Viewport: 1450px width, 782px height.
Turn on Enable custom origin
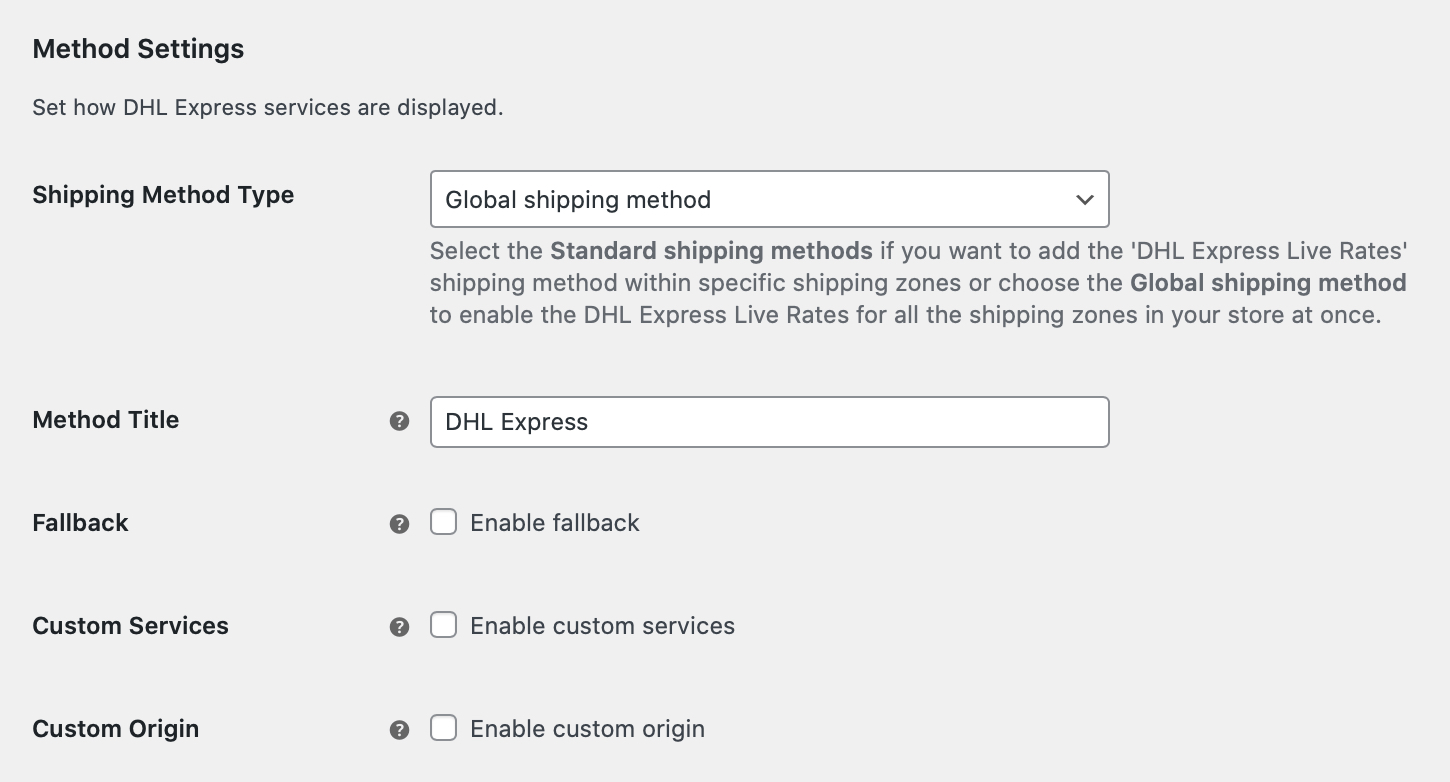443,728
